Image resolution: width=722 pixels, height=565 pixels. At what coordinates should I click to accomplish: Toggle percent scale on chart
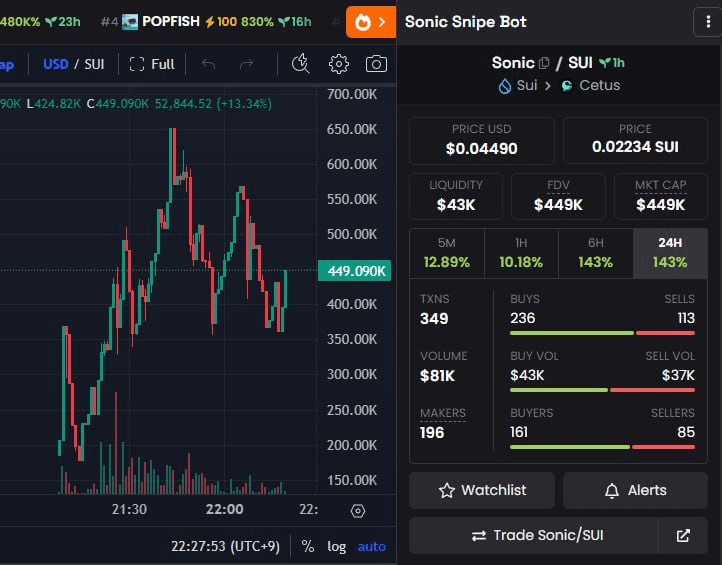[307, 546]
